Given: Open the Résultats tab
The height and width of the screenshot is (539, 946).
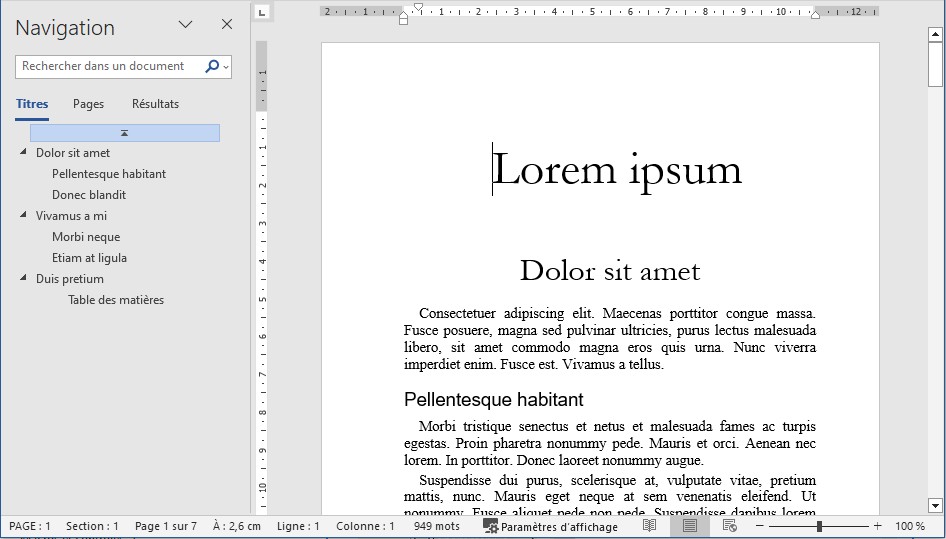Looking at the screenshot, I should [x=155, y=104].
